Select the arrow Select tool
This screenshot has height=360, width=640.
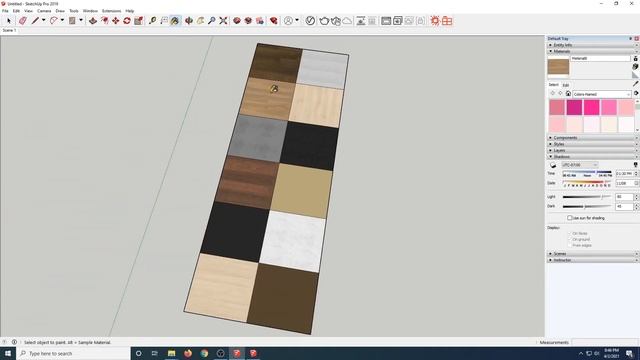coord(9,20)
